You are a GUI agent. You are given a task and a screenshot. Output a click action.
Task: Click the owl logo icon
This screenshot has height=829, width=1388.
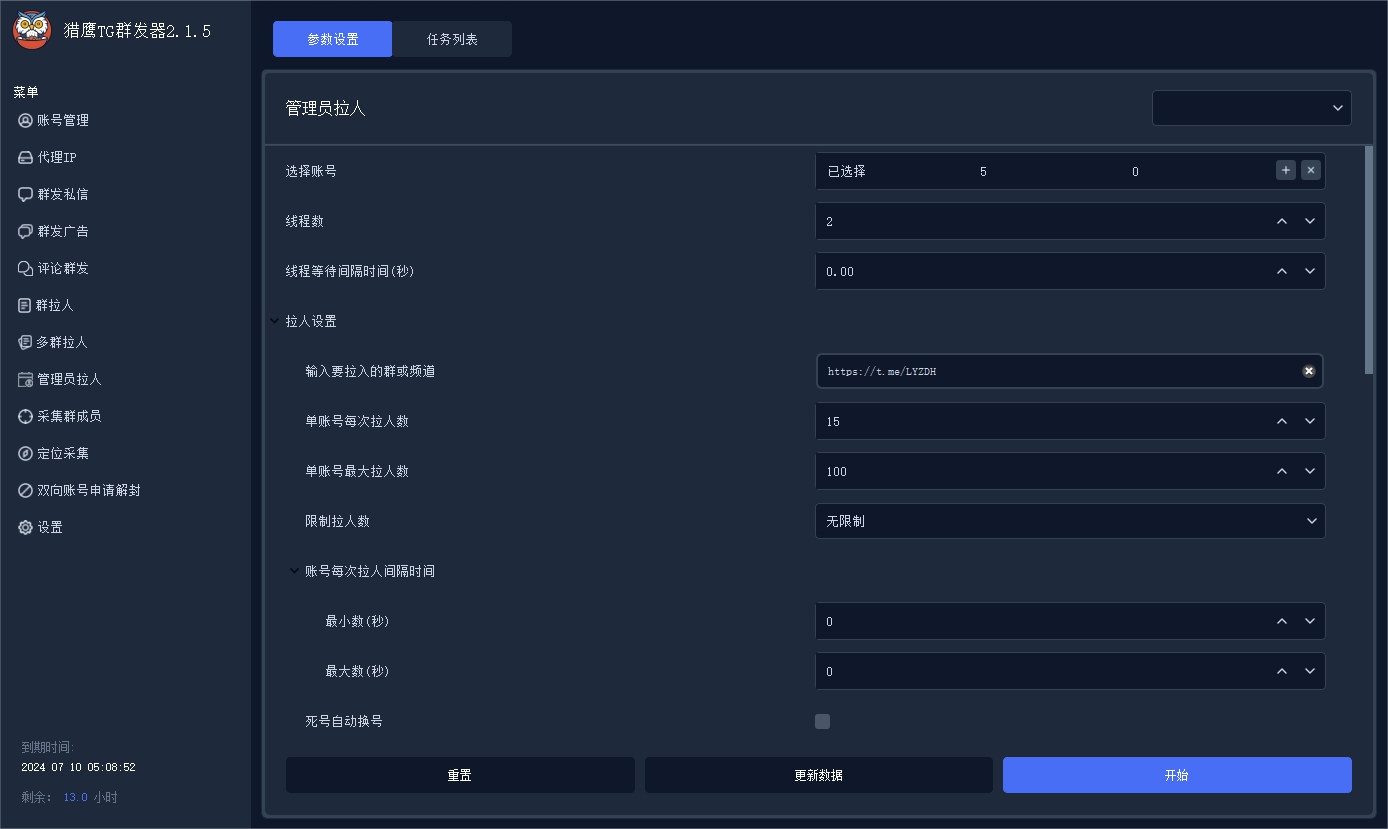32,30
